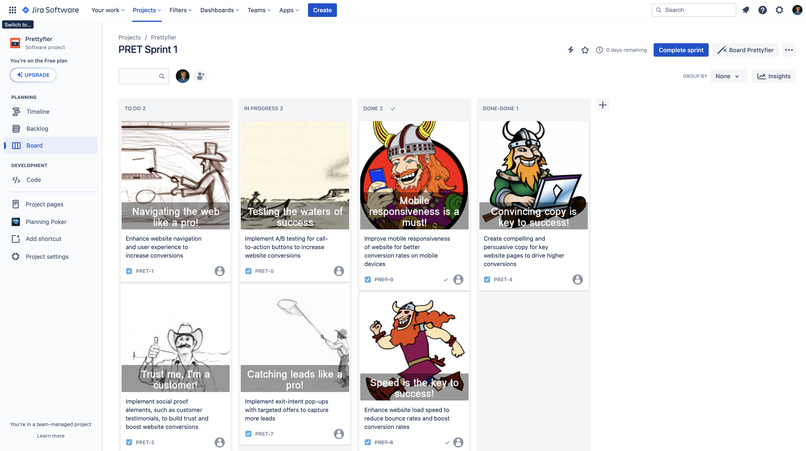This screenshot has height=451, width=806.
Task: Click the unassigned avatar on PRET-2 card
Action: tap(219, 442)
